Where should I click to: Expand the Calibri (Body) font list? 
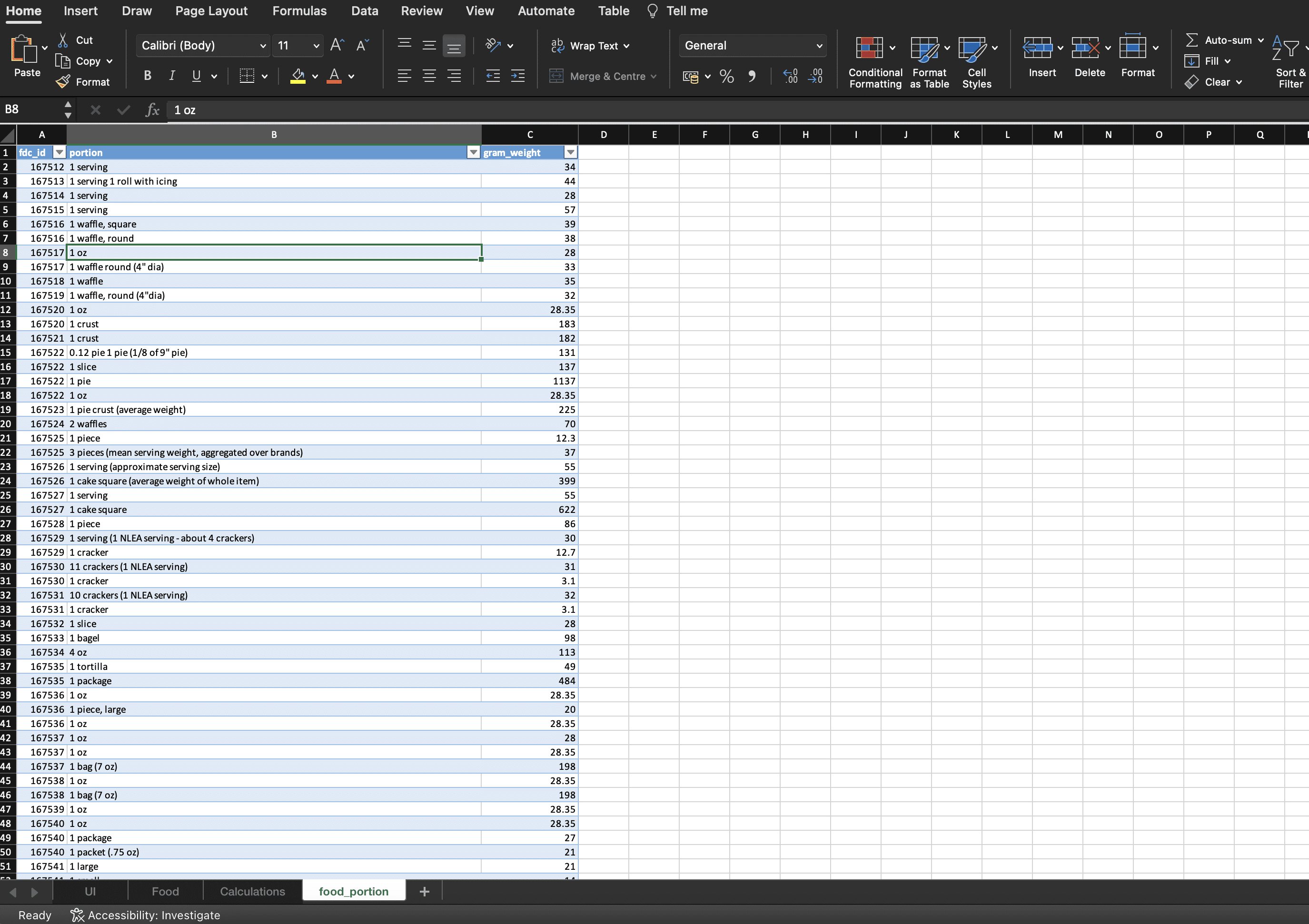coord(263,46)
